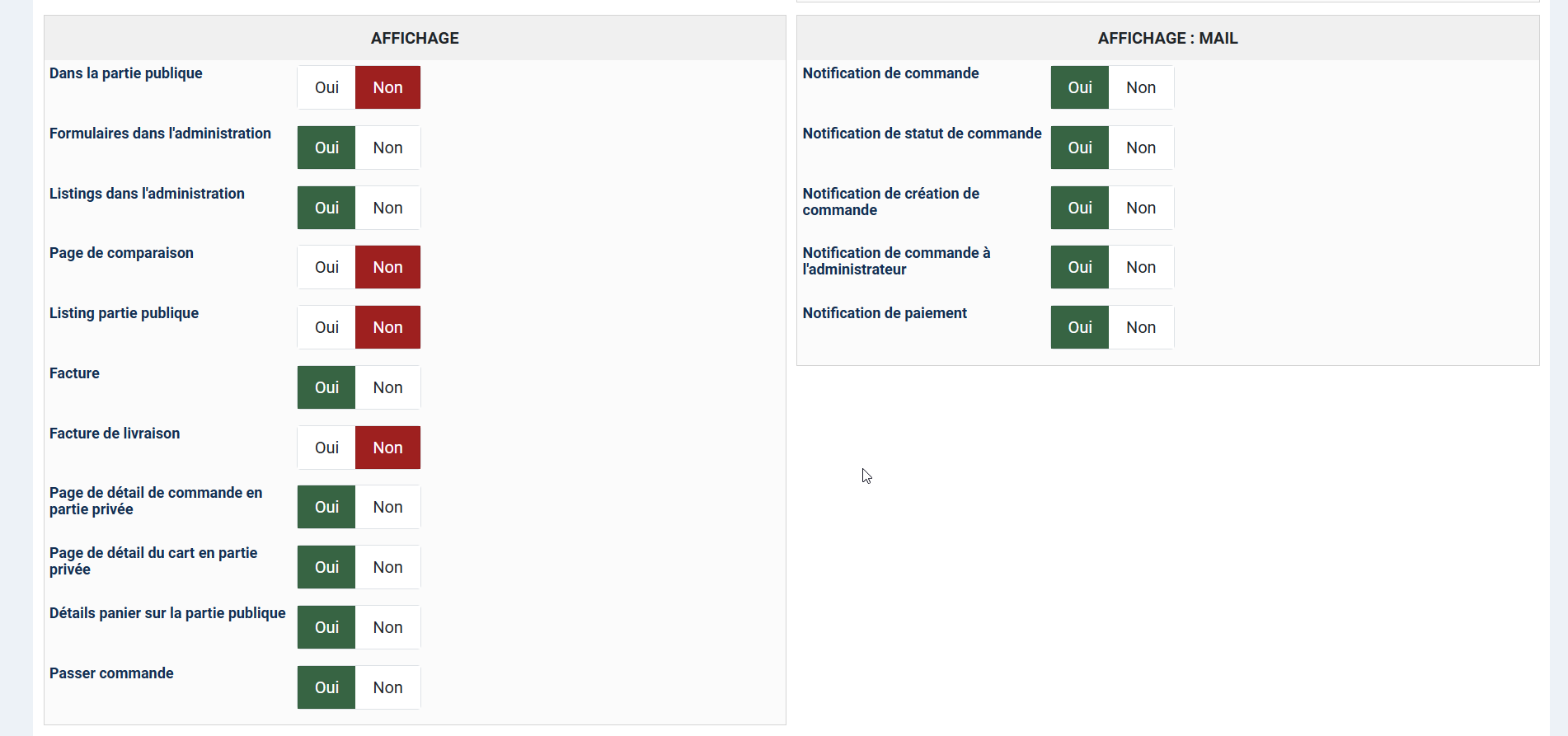1568x736 pixels.
Task: Choose Non for 'Page de détail de commande en partie privée'
Action: [387, 507]
